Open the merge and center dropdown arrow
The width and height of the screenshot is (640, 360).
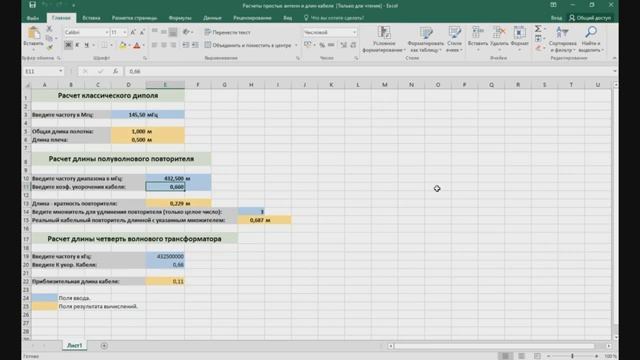click(296, 45)
